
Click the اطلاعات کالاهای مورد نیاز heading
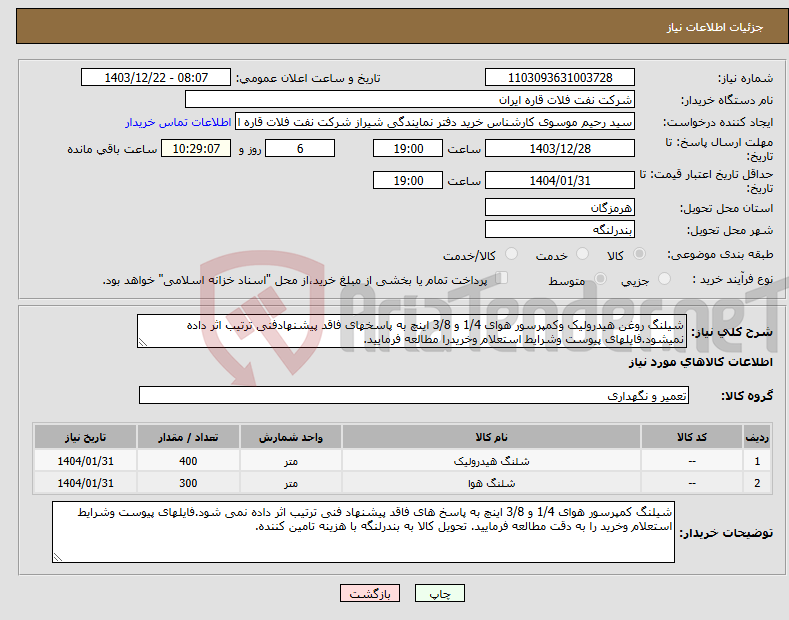click(x=700, y=362)
